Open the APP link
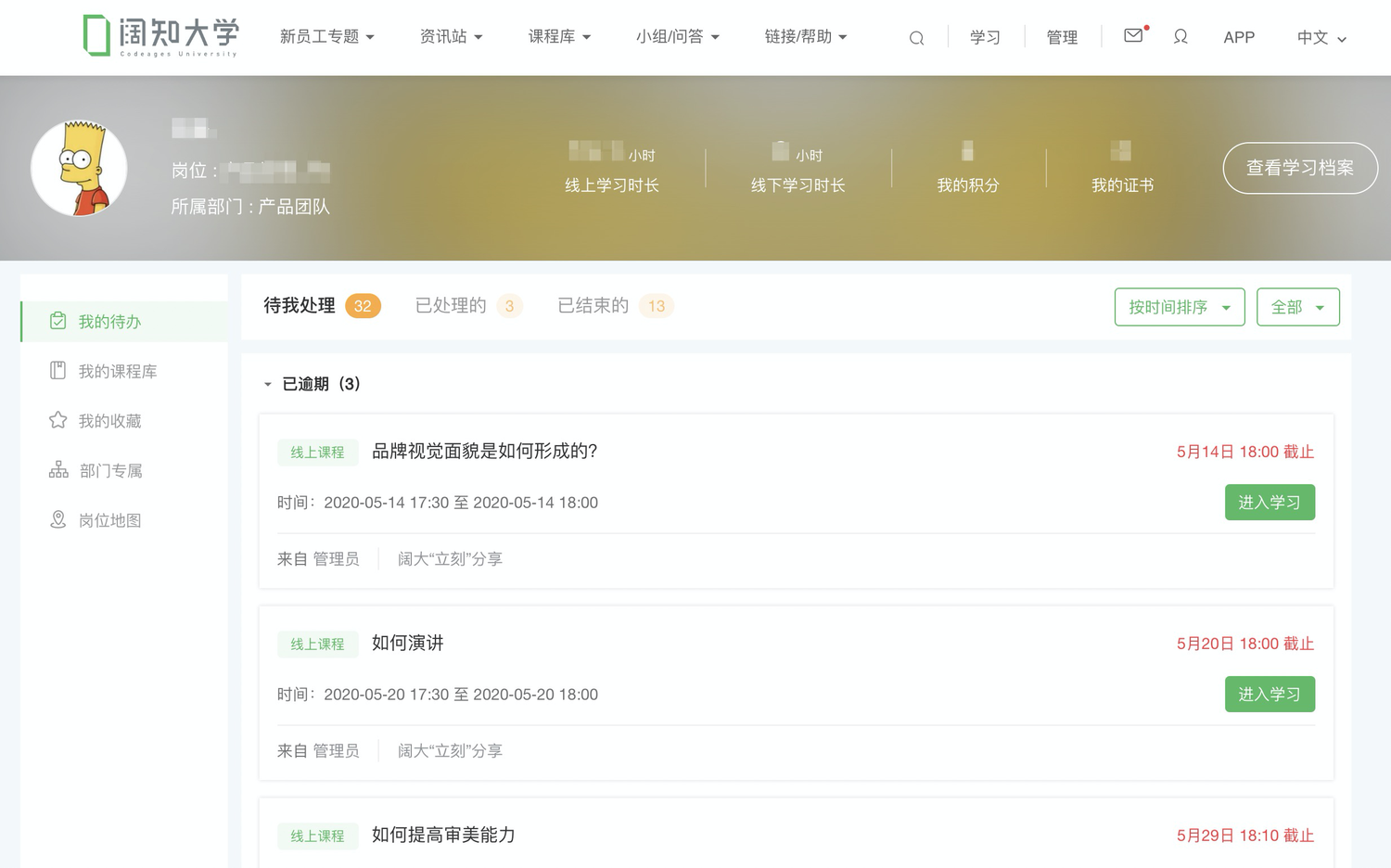This screenshot has height=868, width=1391. click(x=1239, y=37)
